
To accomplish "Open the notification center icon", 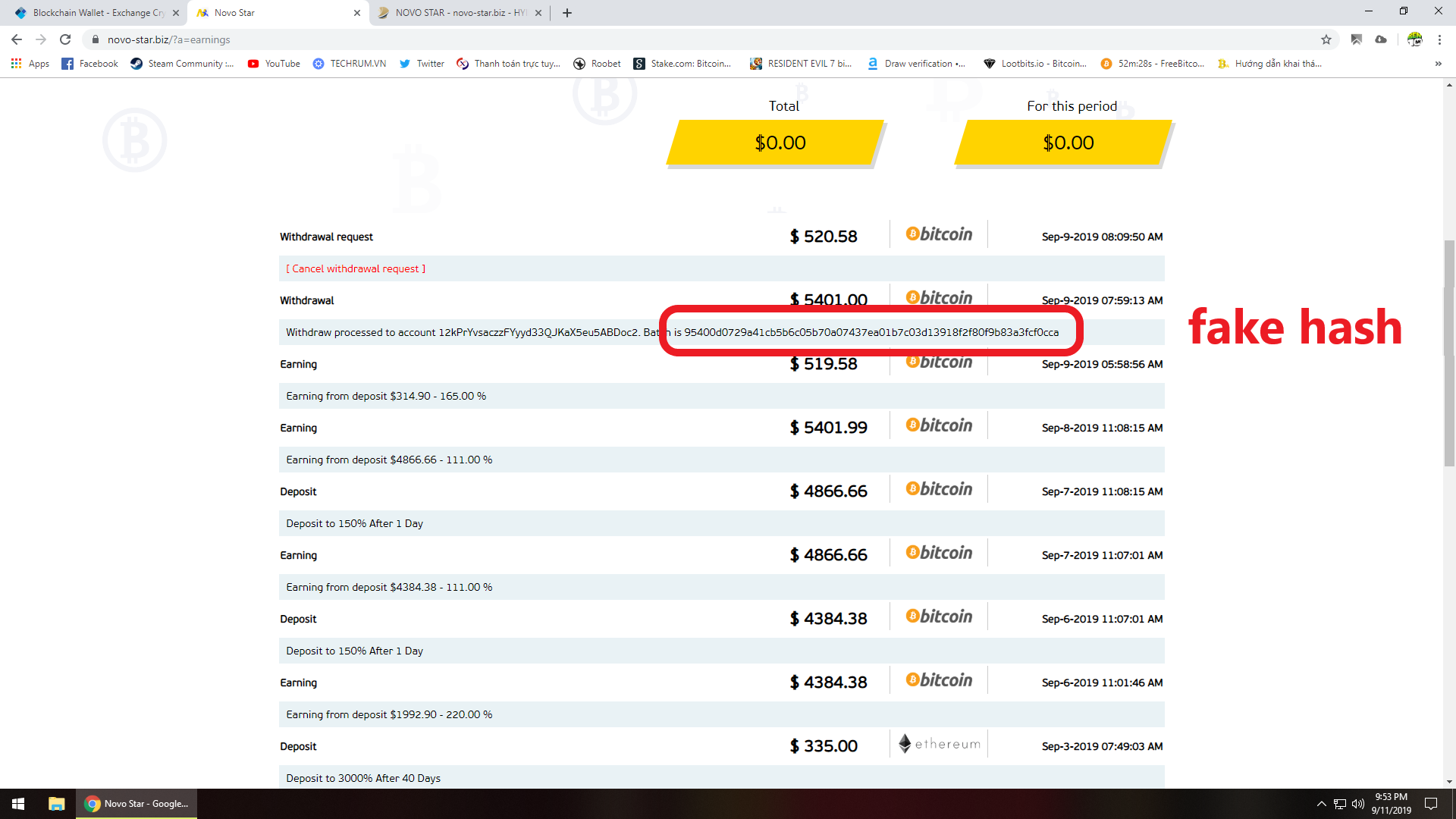I will point(1431,804).
